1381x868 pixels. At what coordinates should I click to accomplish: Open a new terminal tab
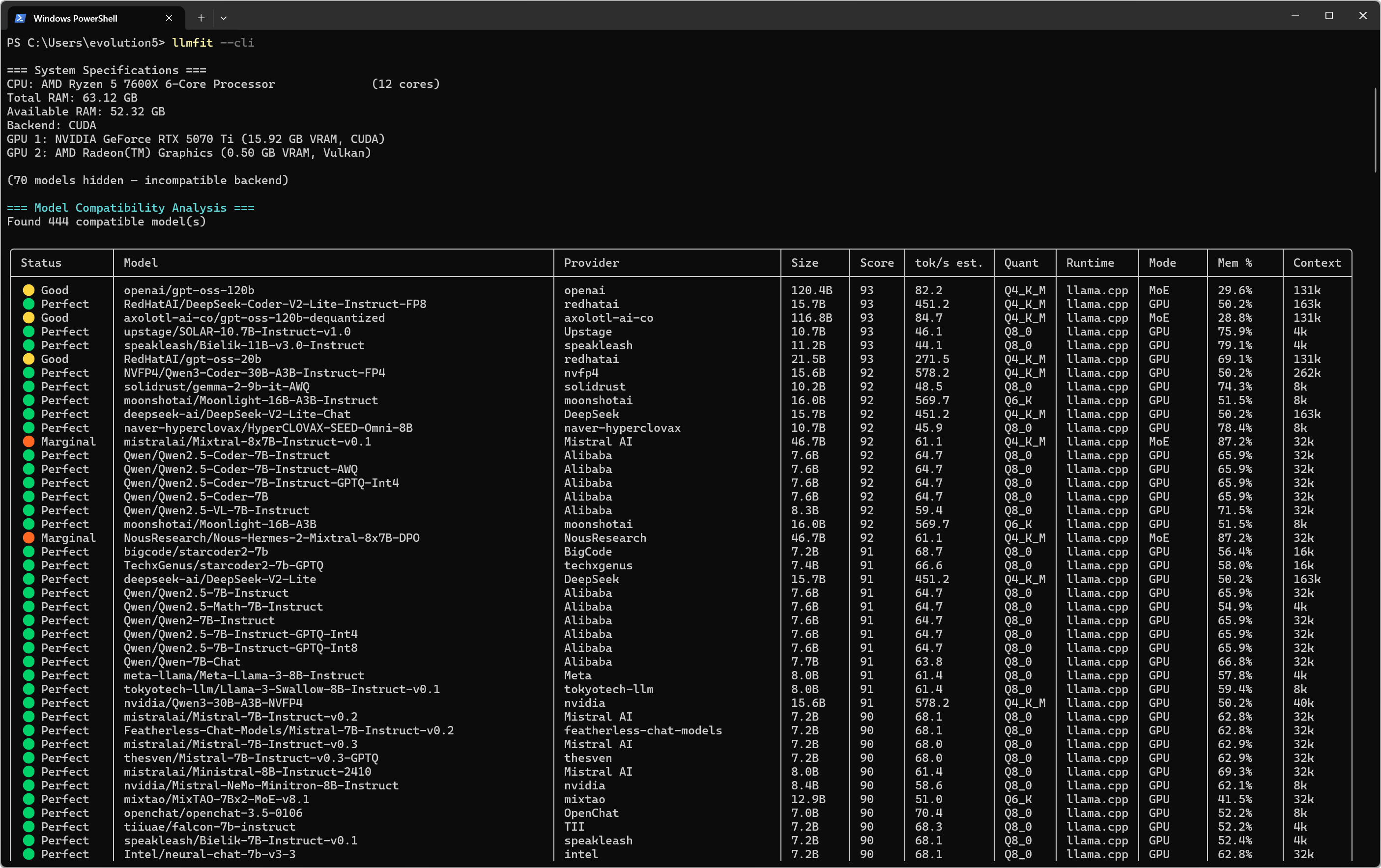[x=201, y=18]
